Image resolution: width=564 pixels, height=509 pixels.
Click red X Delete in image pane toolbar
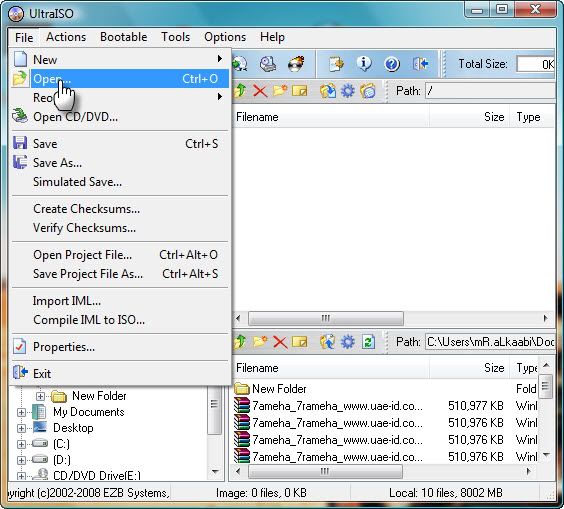click(260, 91)
